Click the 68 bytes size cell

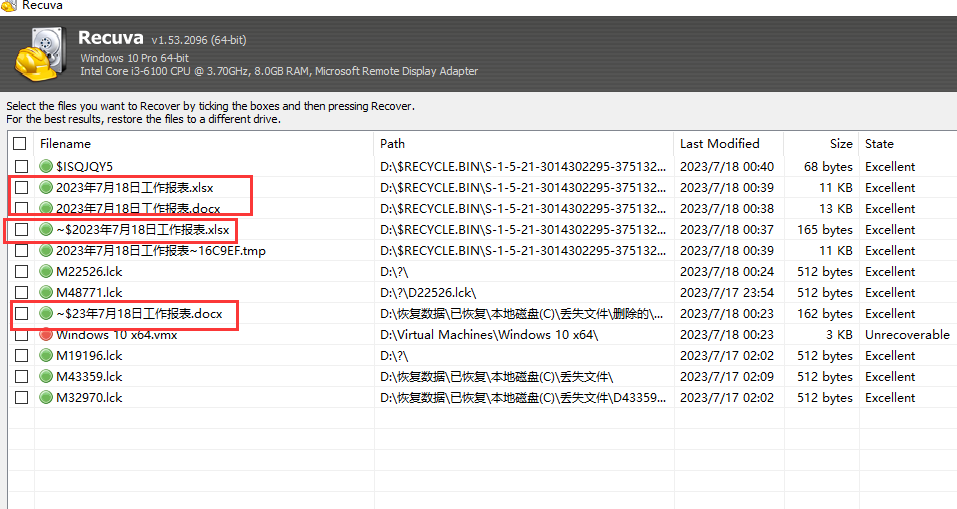click(x=828, y=166)
